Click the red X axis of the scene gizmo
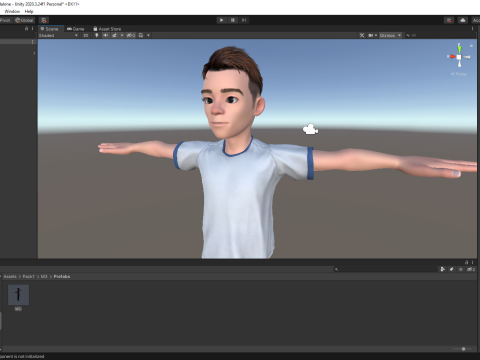 click(452, 57)
